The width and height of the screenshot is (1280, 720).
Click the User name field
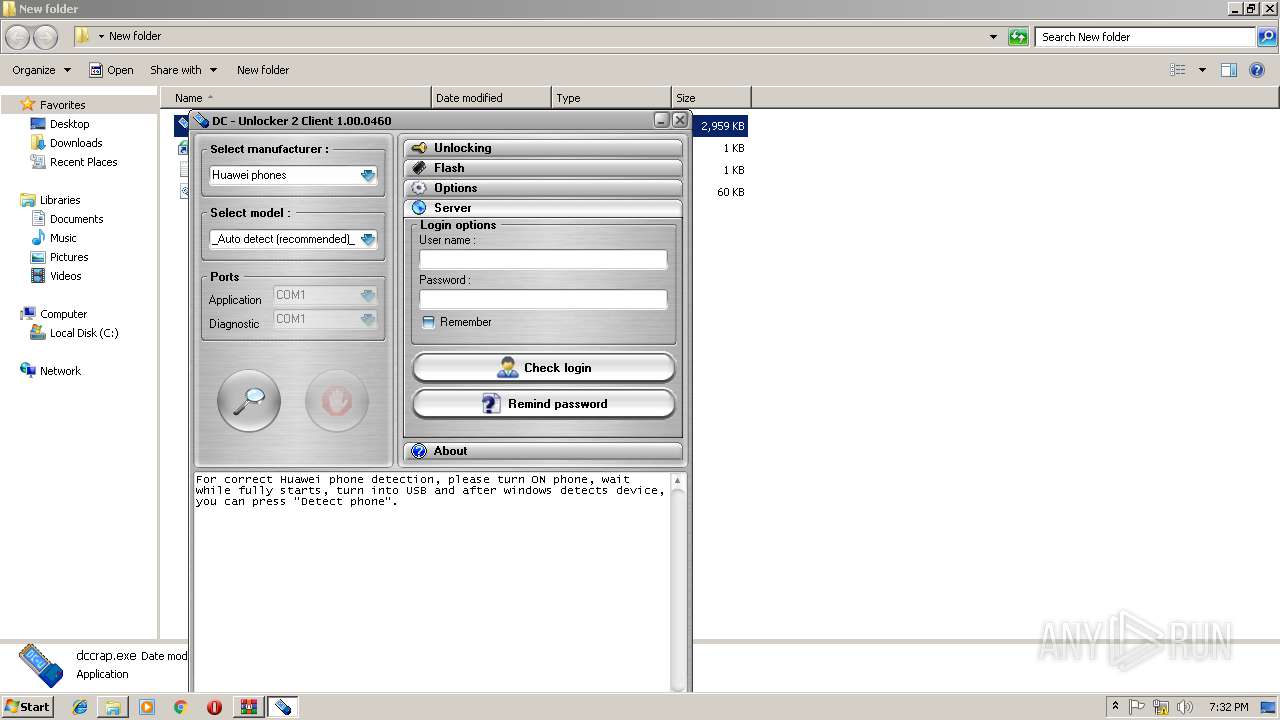[x=543, y=259]
